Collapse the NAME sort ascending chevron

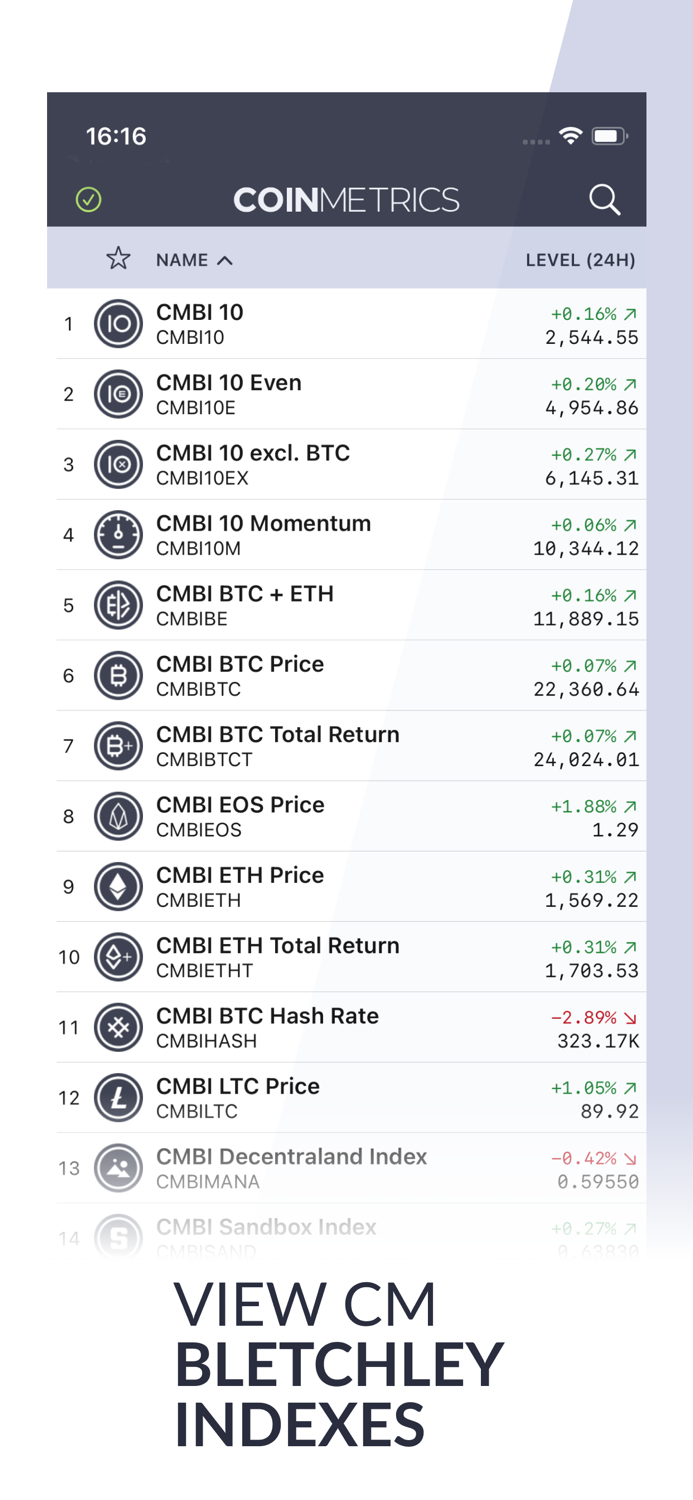(225, 259)
